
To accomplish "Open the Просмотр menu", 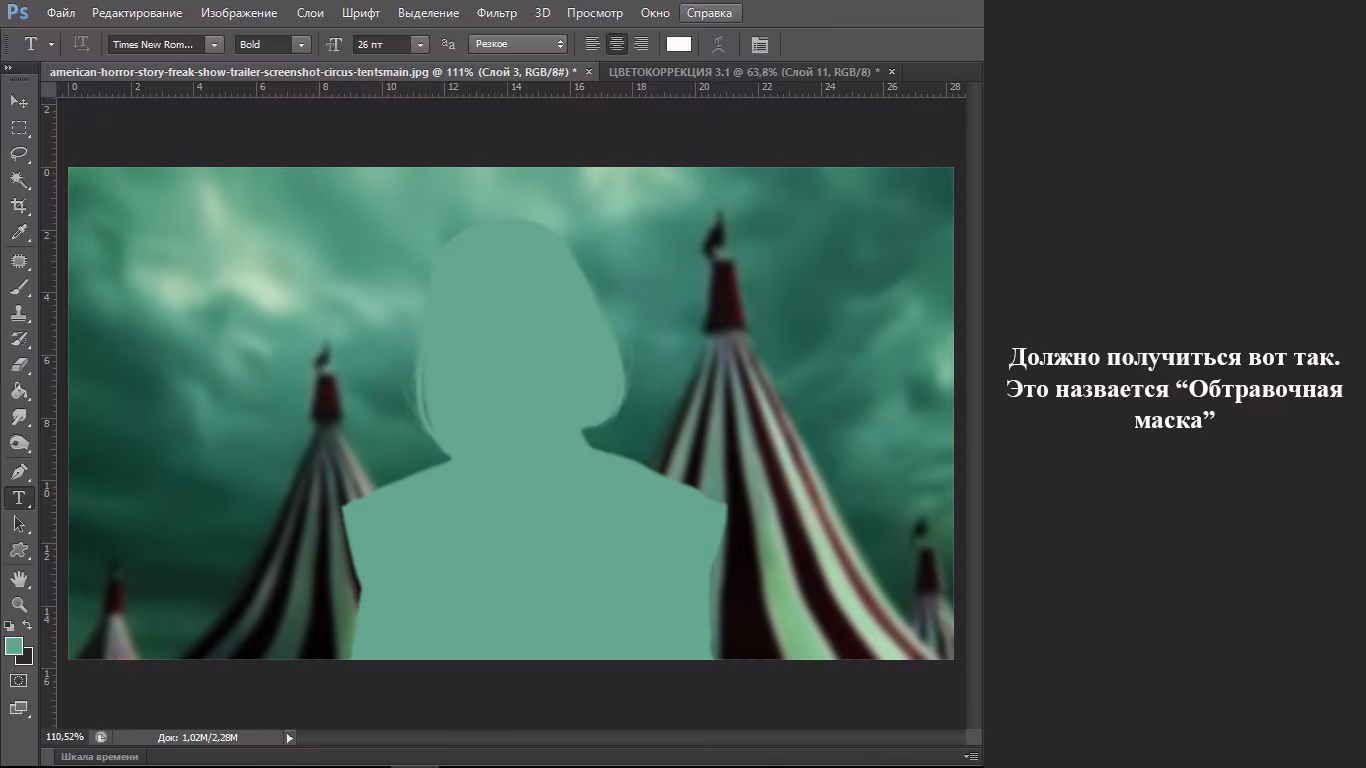I will (594, 13).
